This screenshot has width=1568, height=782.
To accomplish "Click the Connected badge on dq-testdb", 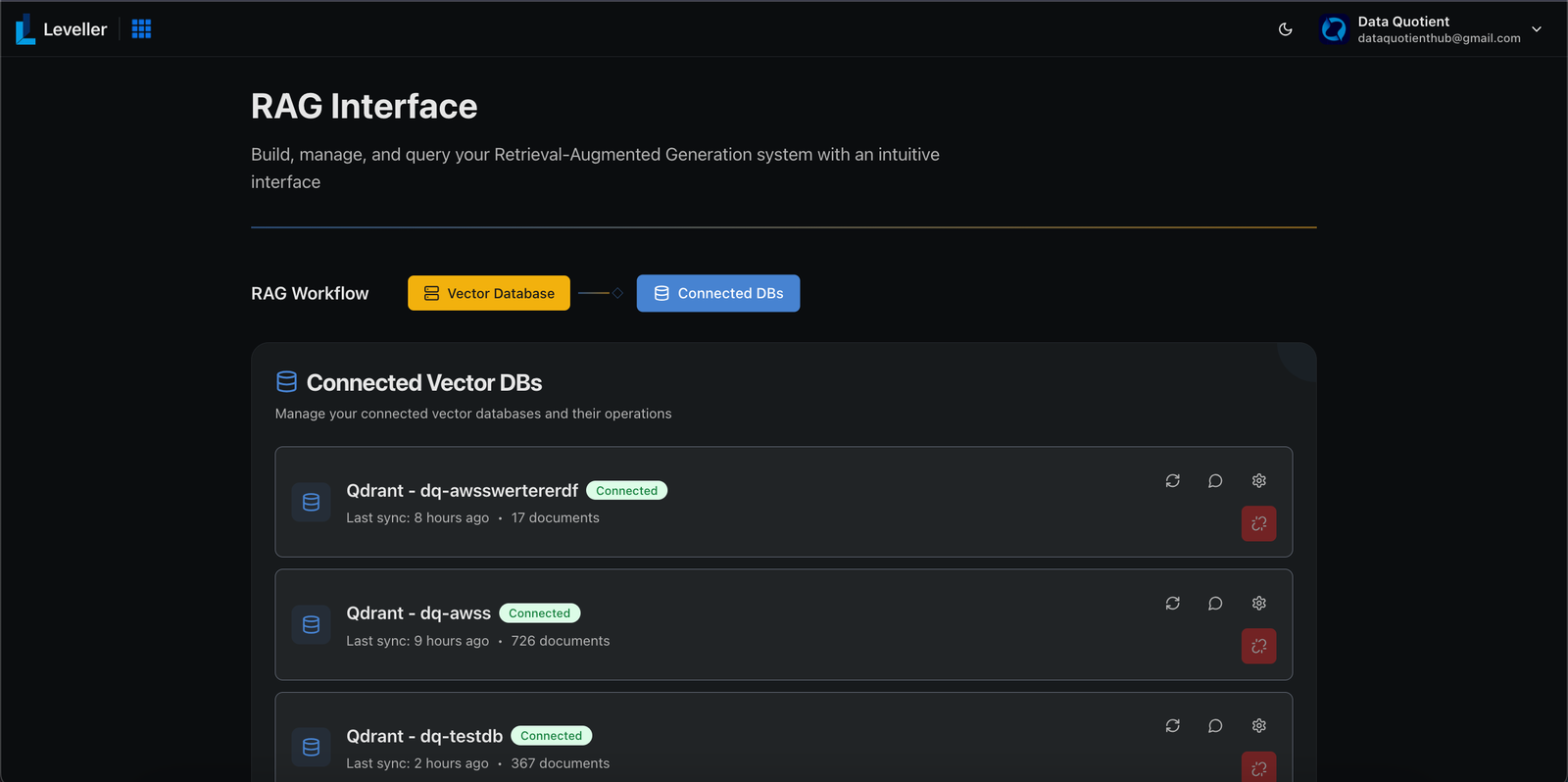I will 552,736.
